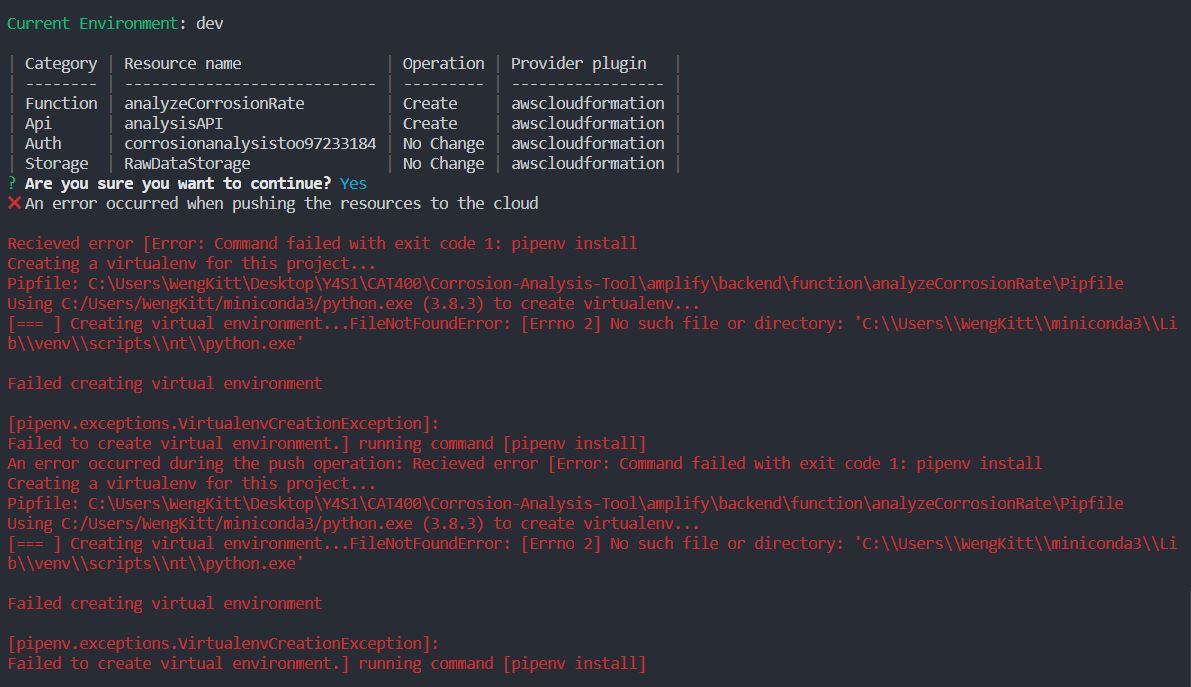Click the "corrosionanalysistoo97233184" resource name

pos(250,143)
